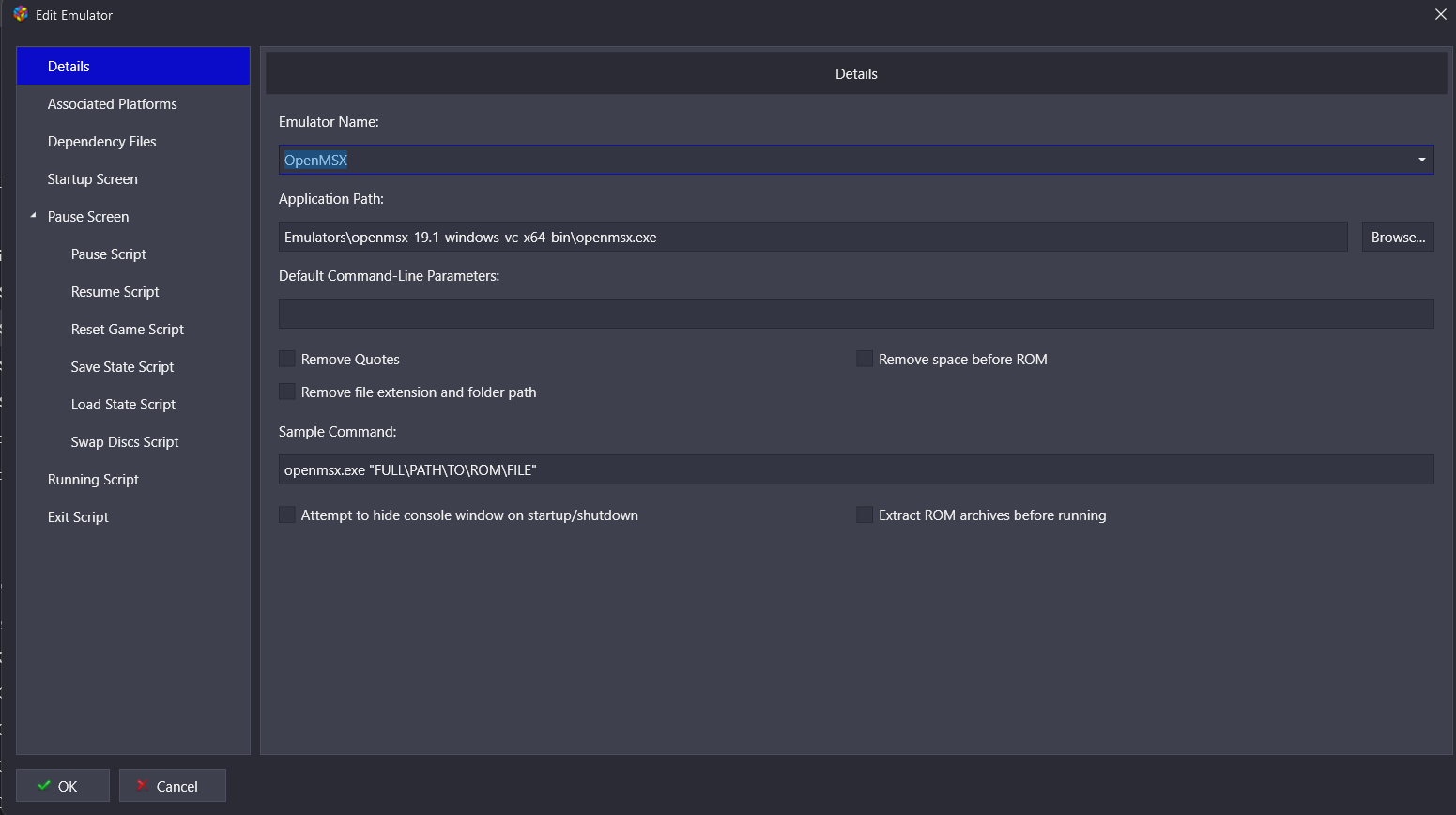Select Associated Platforms in sidebar
The image size is (1456, 815).
pyautogui.click(x=112, y=104)
